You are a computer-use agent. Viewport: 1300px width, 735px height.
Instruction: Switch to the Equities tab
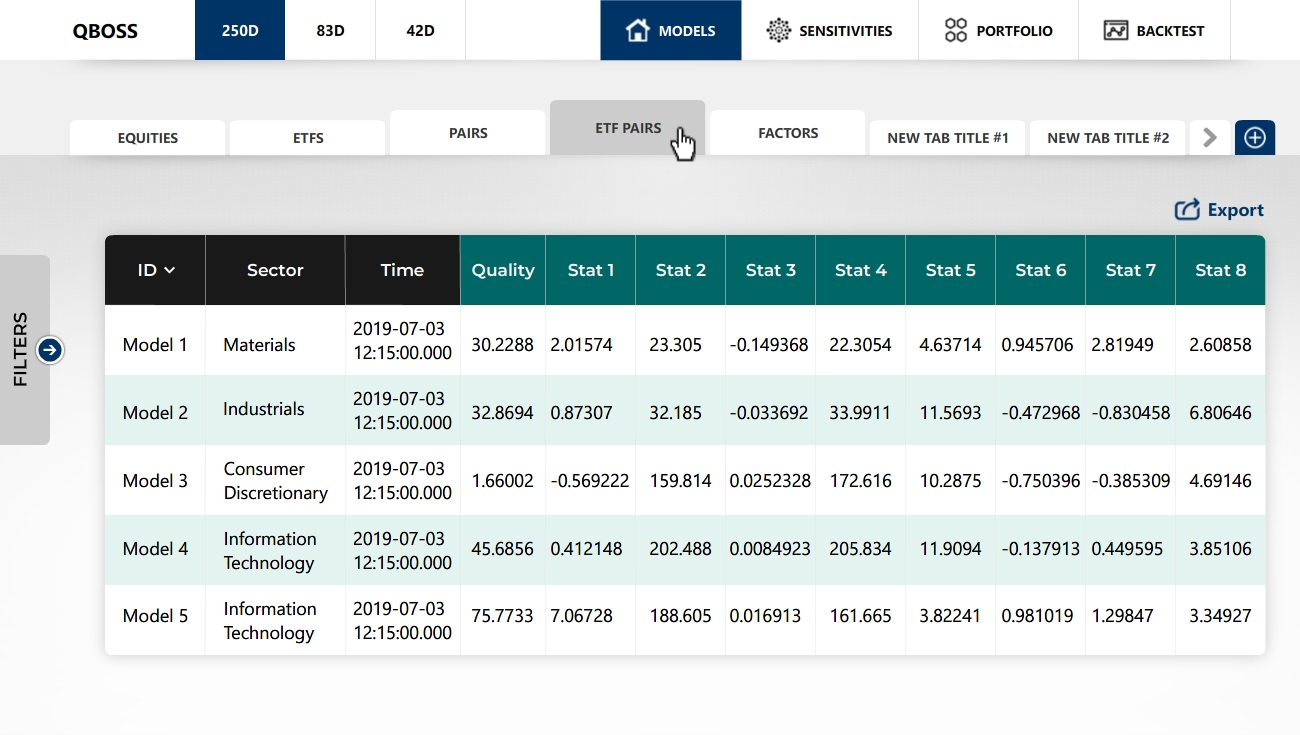pos(147,138)
